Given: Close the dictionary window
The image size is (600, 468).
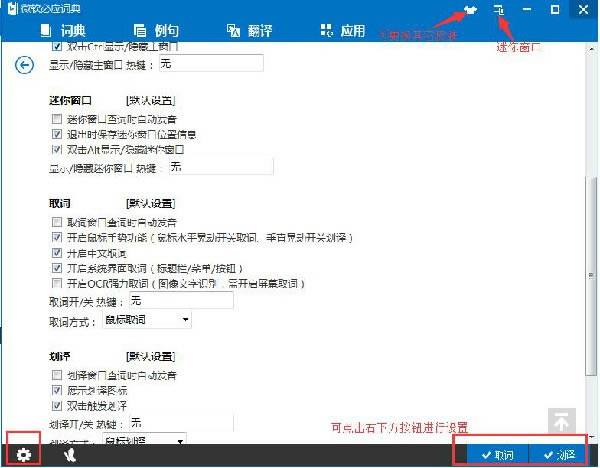Looking at the screenshot, I should point(583,9).
